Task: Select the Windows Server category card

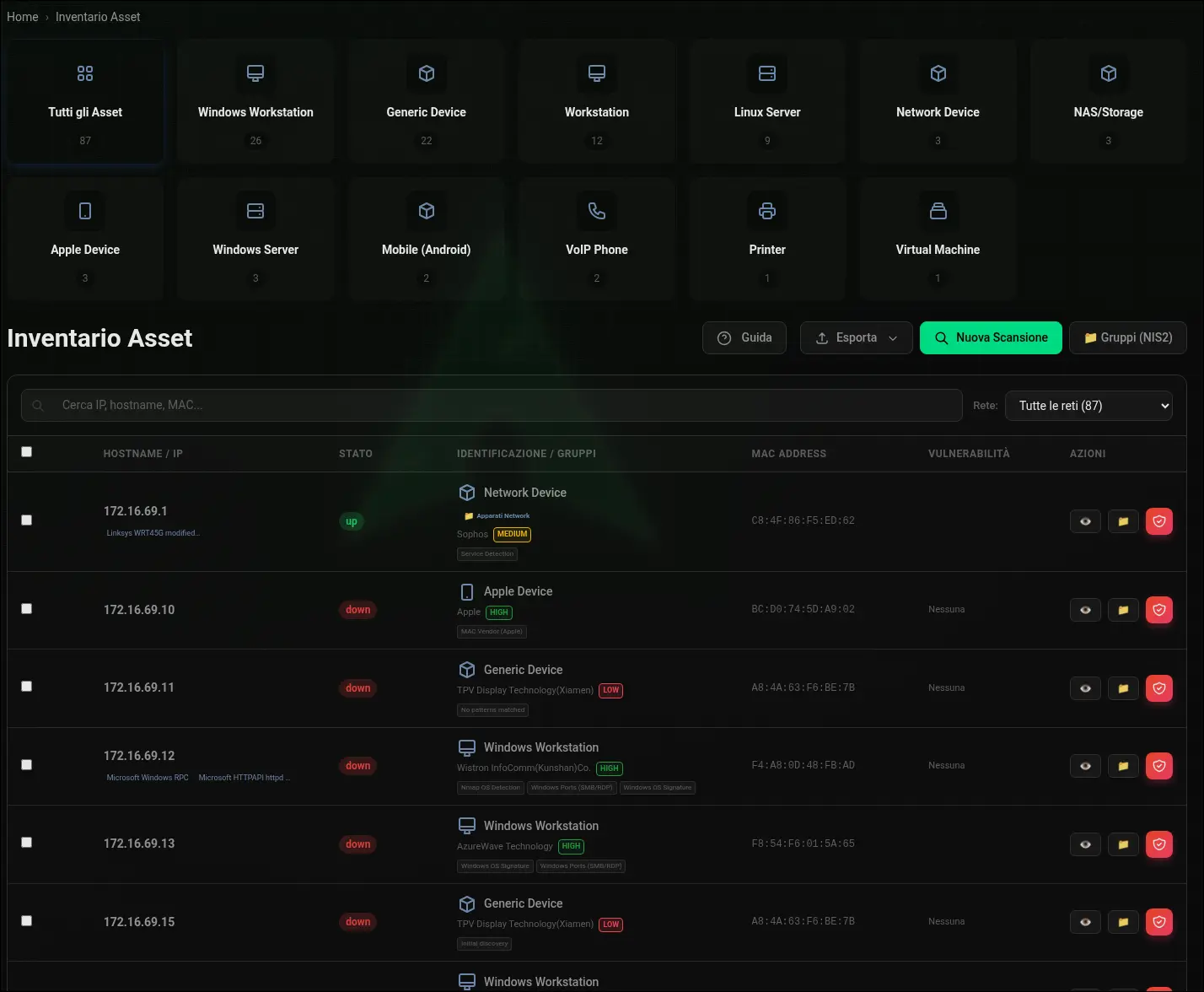Action: coord(255,239)
